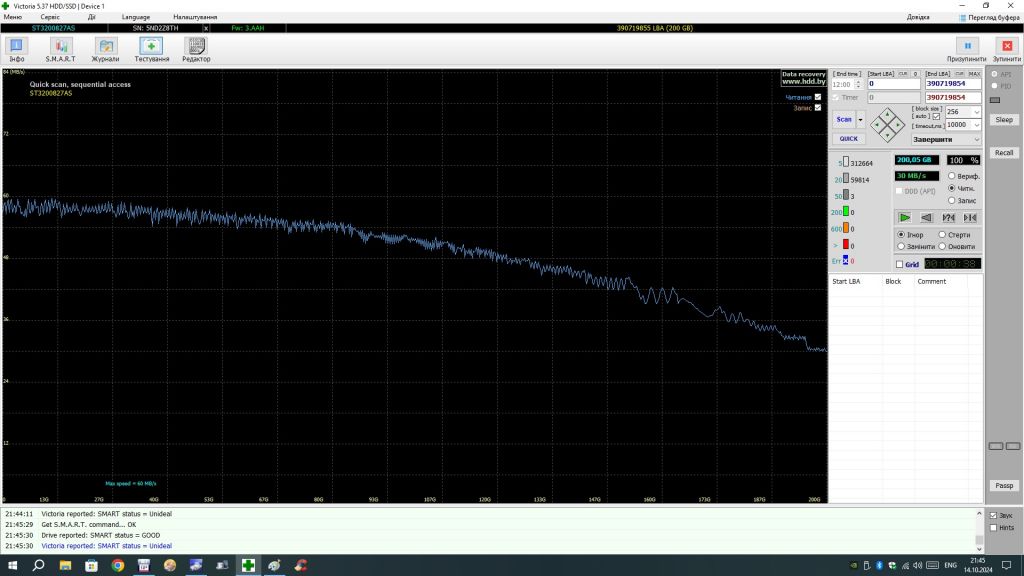Open the Завершити end-action dropdown

click(x=946, y=139)
